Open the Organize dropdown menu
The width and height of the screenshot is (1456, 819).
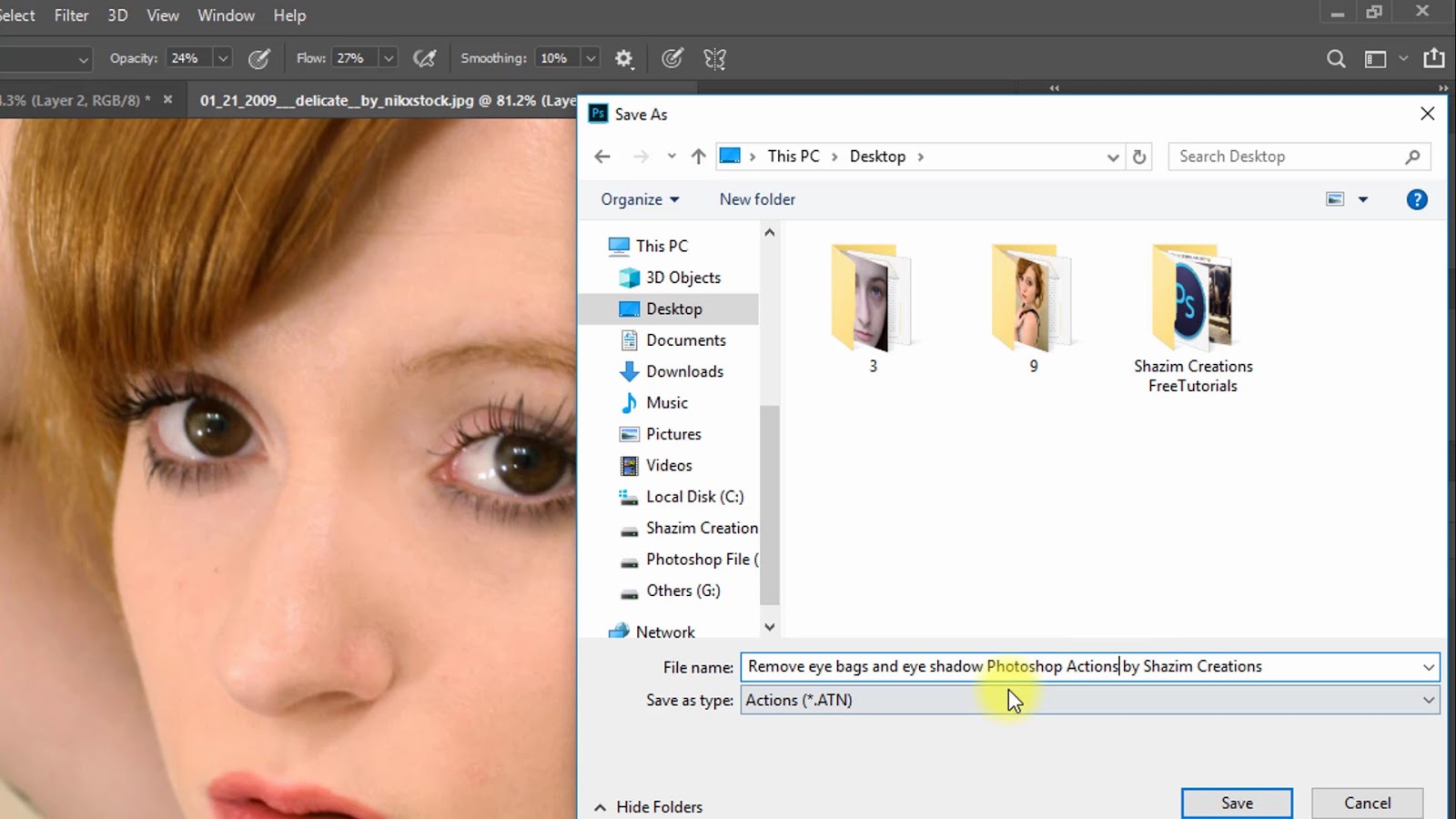(640, 199)
